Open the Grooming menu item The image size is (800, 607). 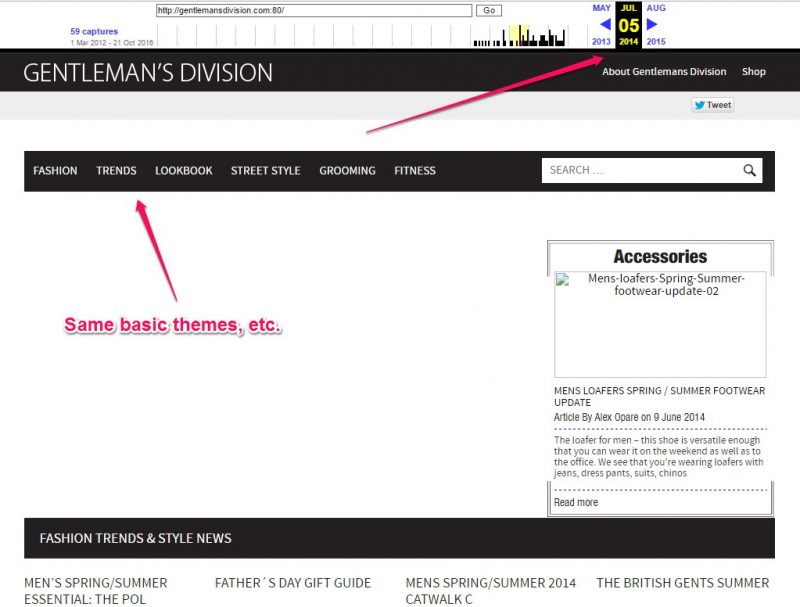pyautogui.click(x=347, y=171)
